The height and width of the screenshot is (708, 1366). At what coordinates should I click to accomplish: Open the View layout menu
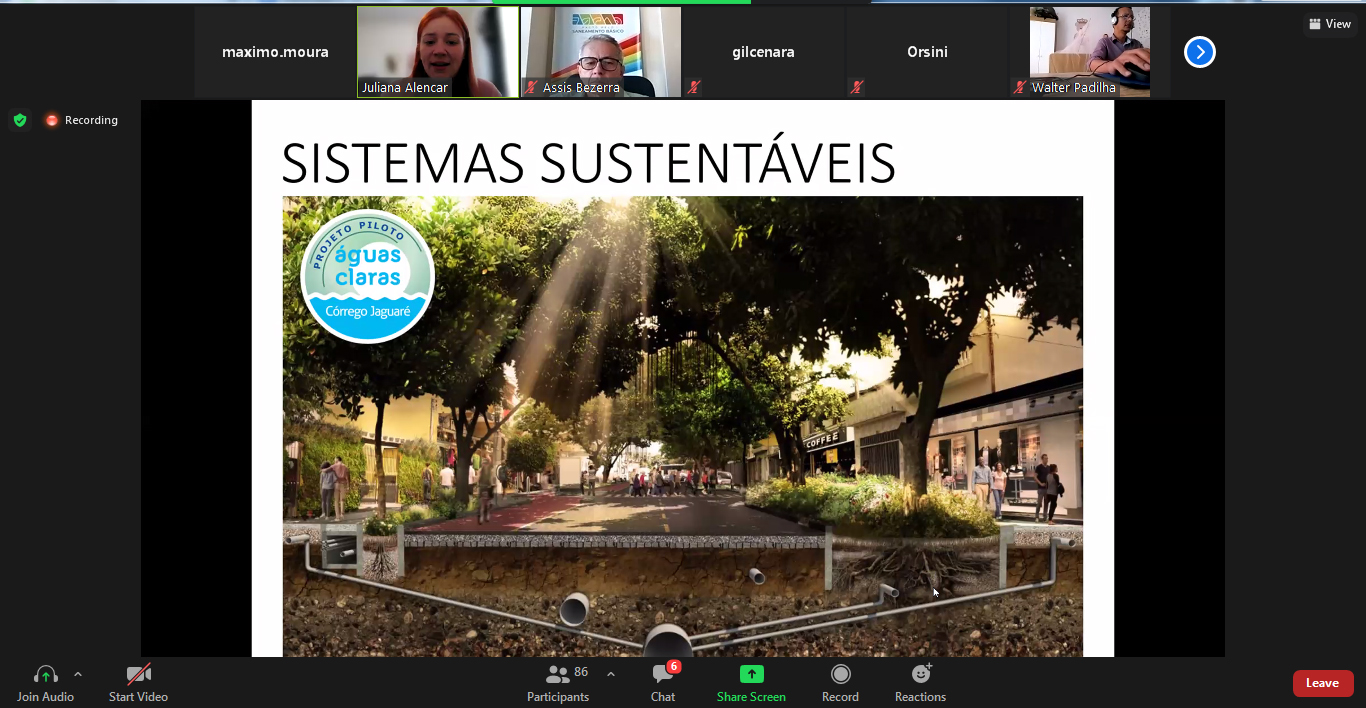pyautogui.click(x=1330, y=24)
